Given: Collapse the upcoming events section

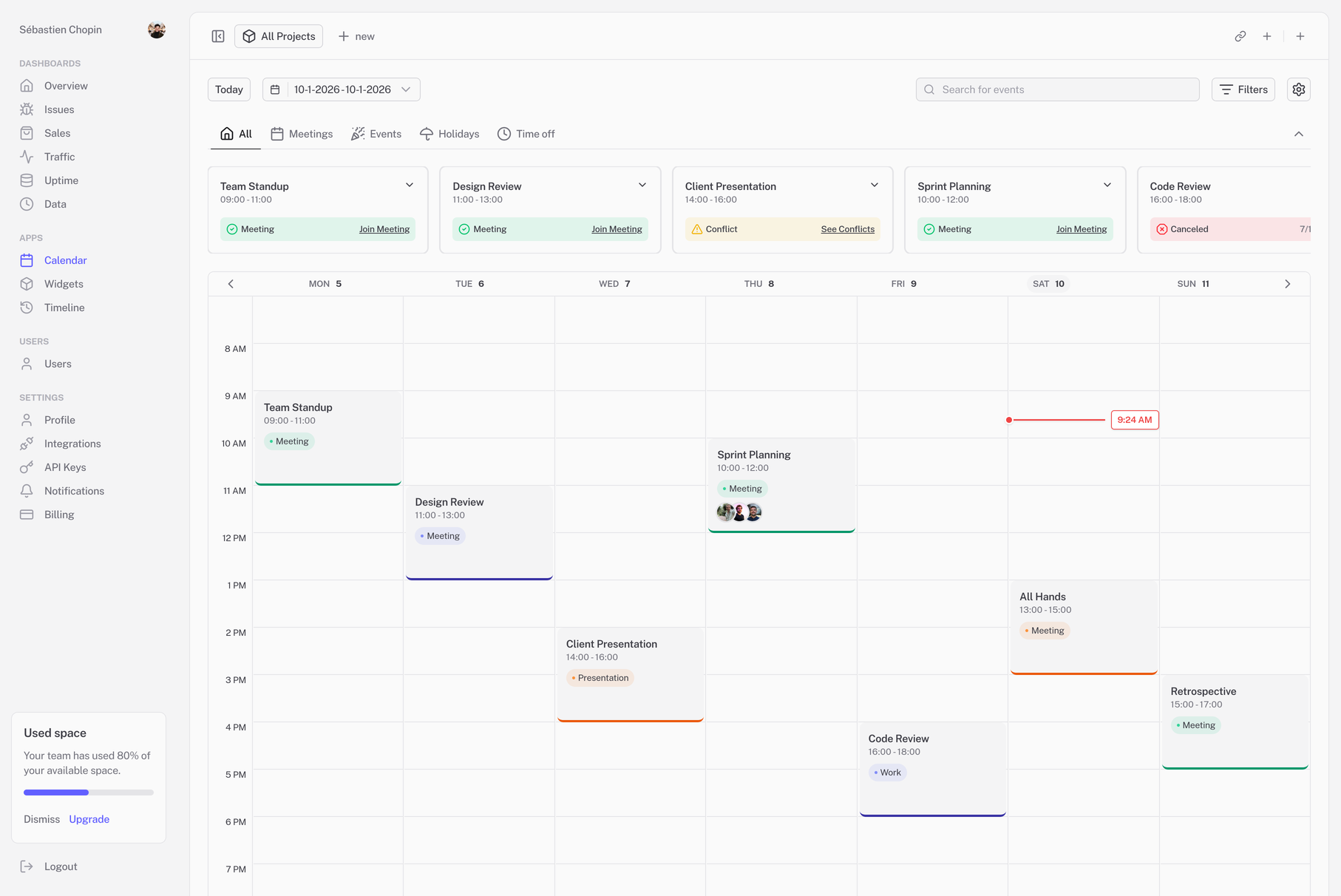Looking at the screenshot, I should [x=1298, y=134].
